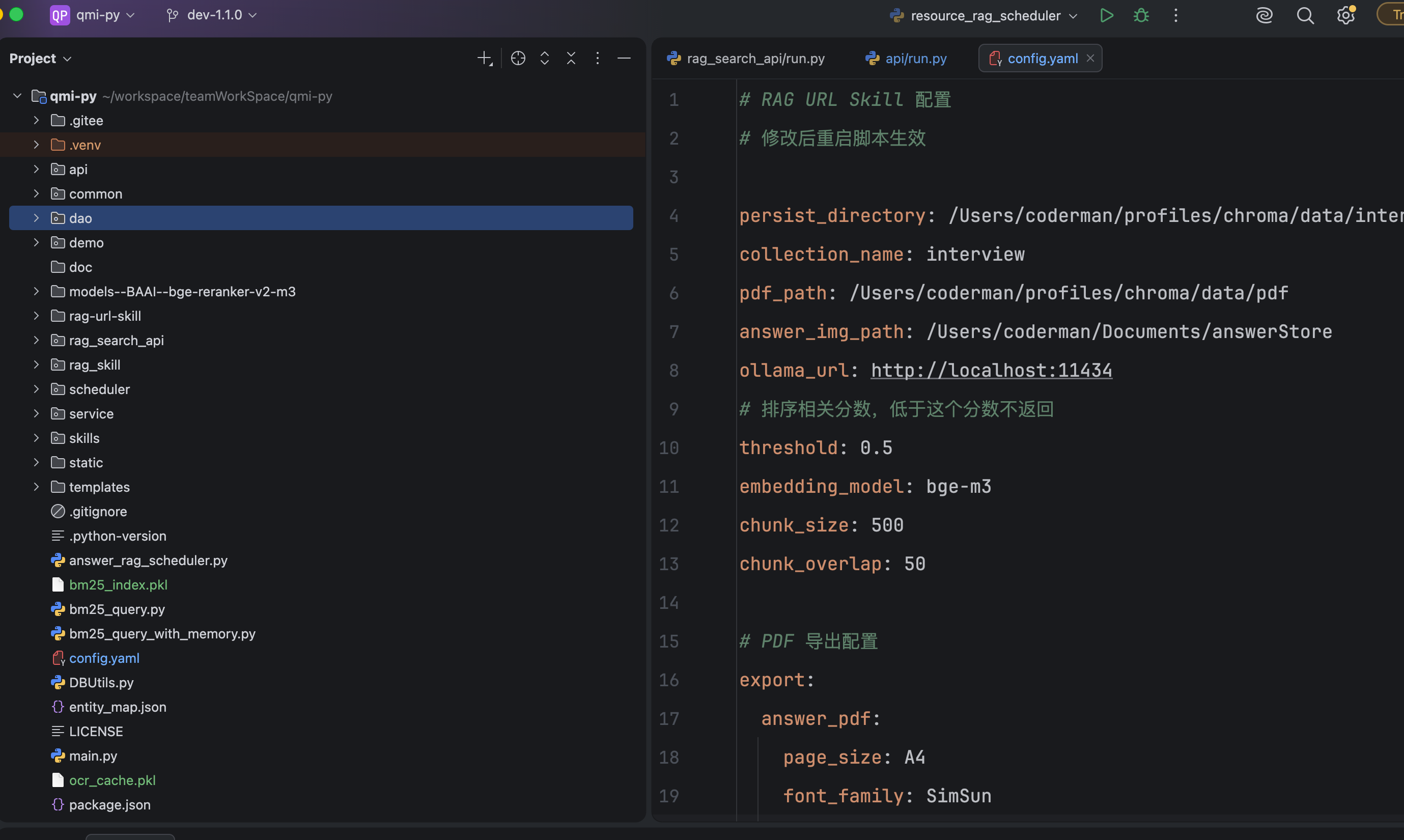Select config.yaml in project tree
This screenshot has height=840, width=1404.
104,658
